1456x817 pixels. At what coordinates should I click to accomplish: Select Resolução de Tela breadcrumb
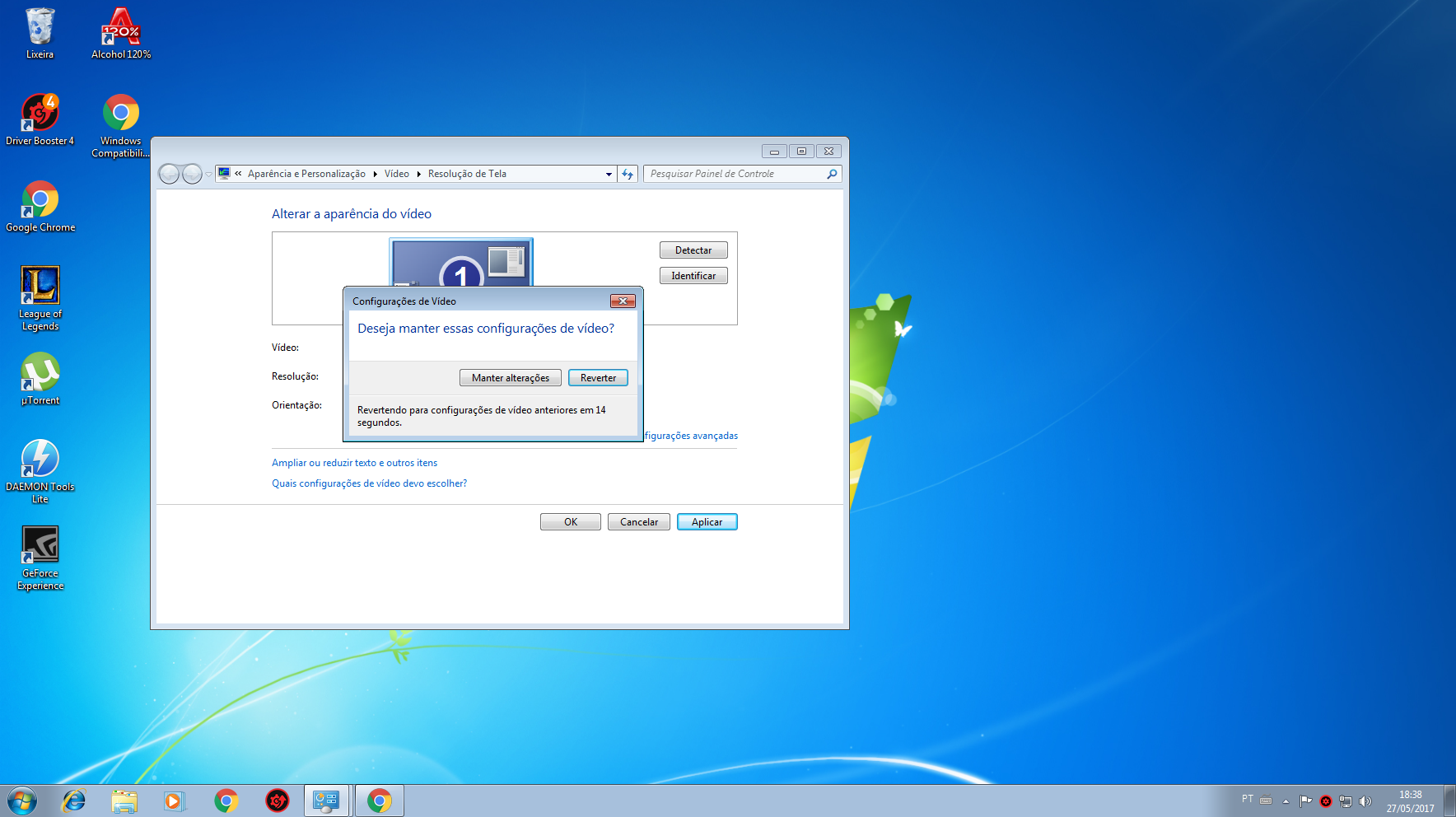(x=467, y=174)
